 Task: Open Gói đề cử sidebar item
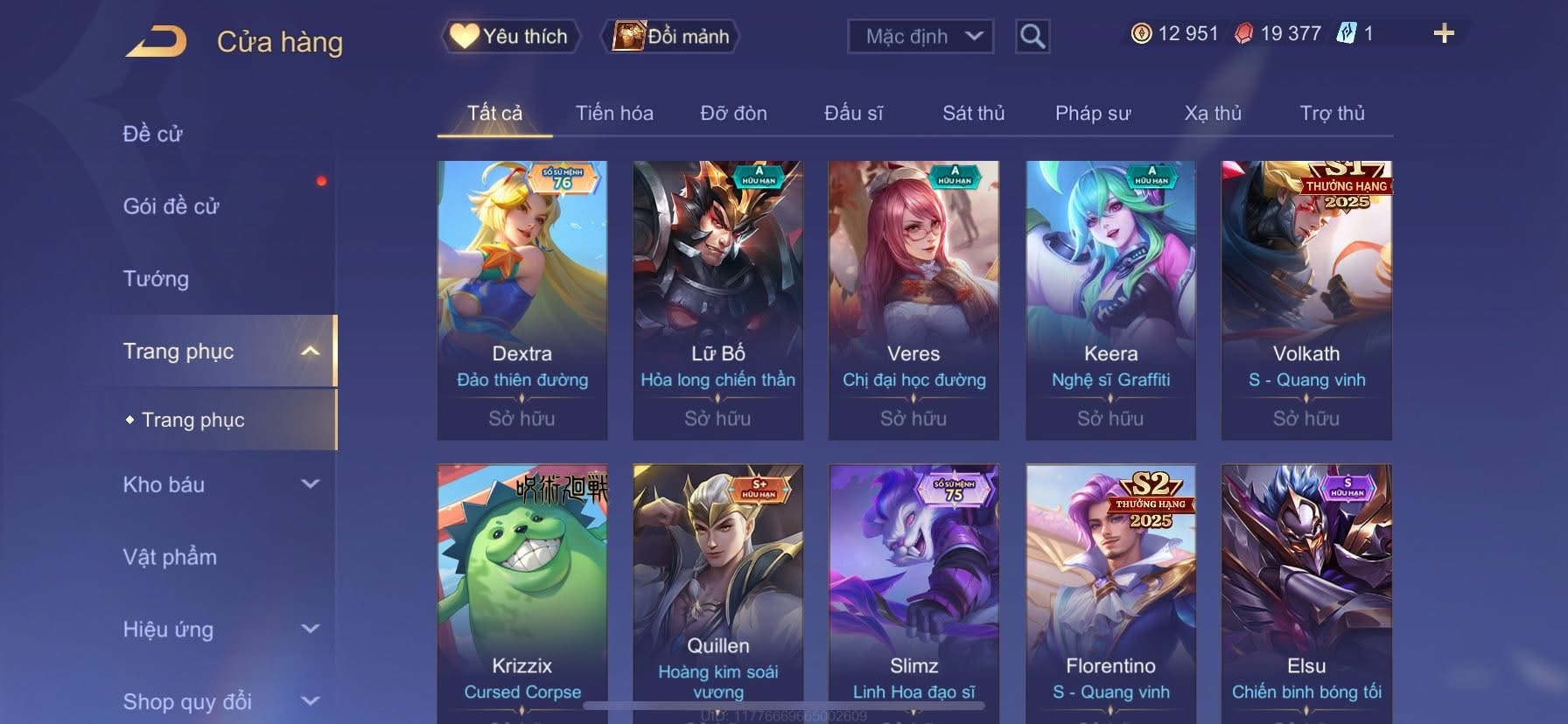tap(171, 206)
